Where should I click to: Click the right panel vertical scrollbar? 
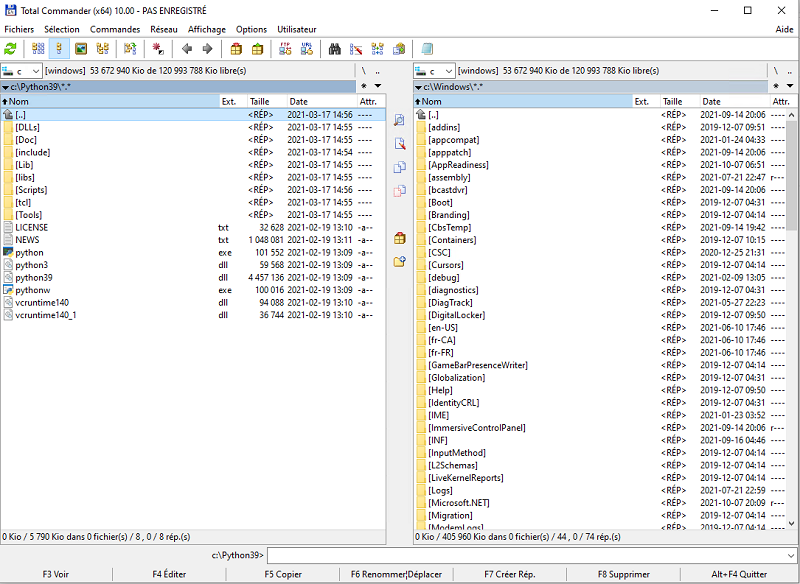coord(792,300)
